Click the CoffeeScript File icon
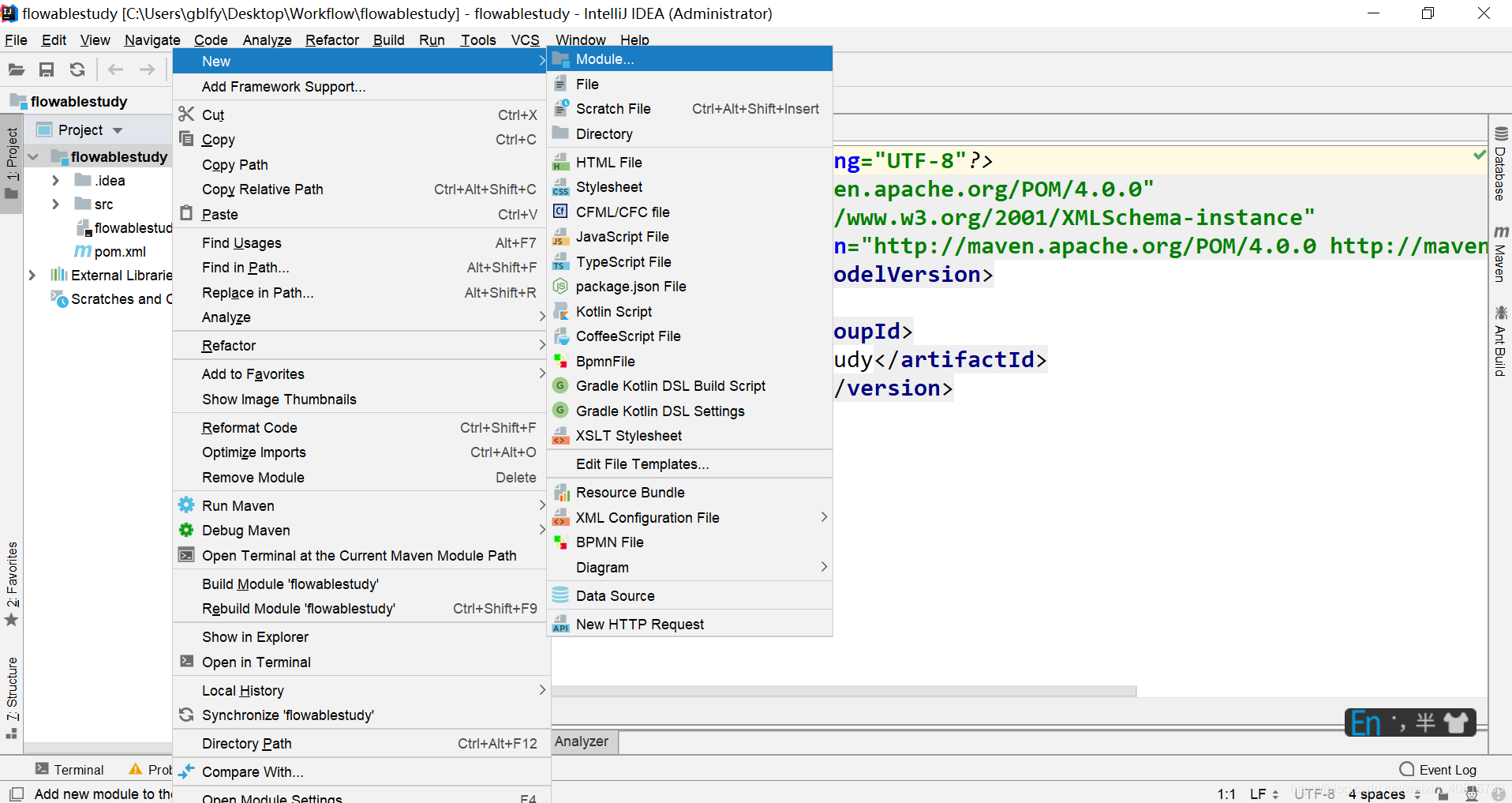Viewport: 1512px width, 803px height. coord(560,336)
